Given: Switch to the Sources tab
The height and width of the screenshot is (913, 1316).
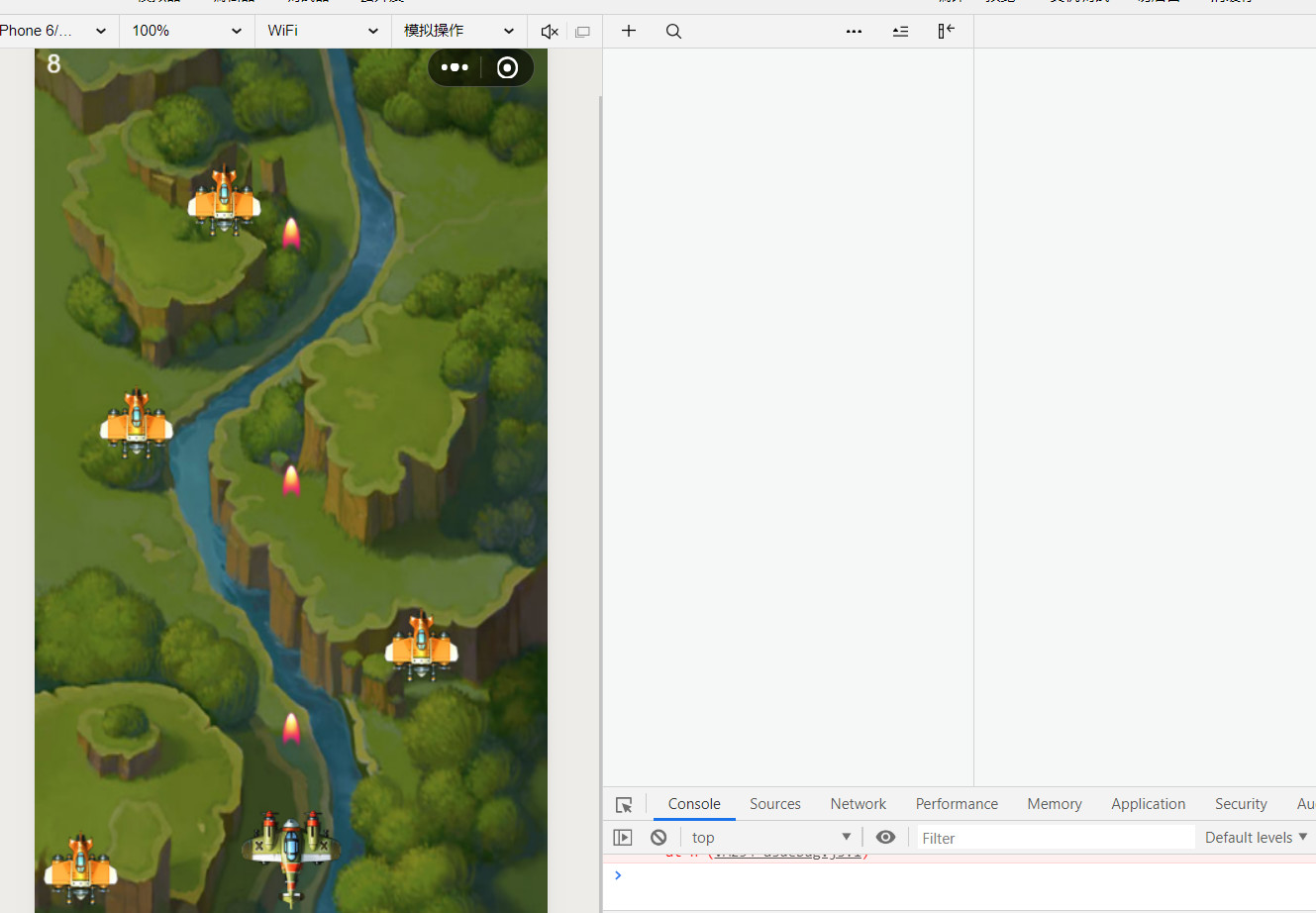Looking at the screenshot, I should pos(775,804).
